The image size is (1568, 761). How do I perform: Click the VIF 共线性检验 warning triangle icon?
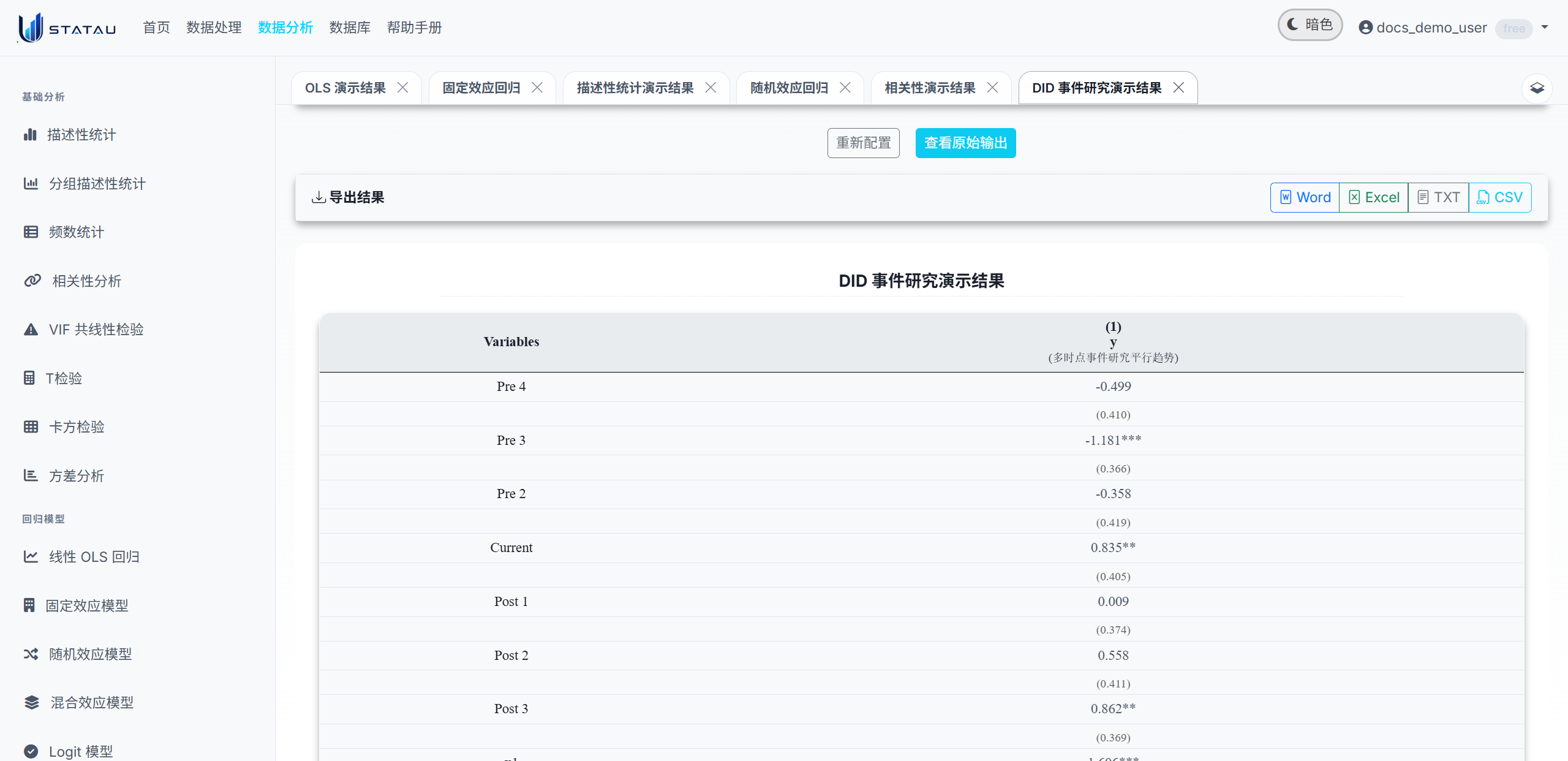point(31,329)
